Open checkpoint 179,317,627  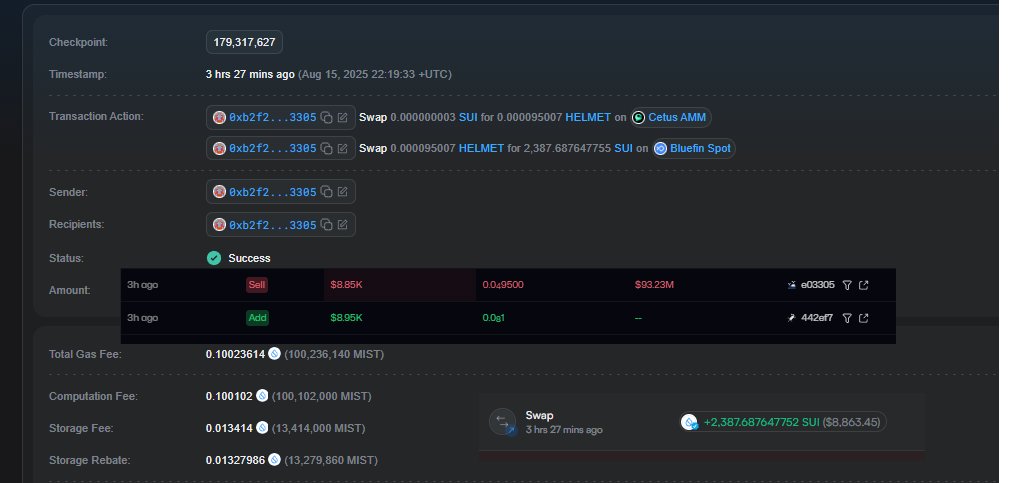(245, 42)
